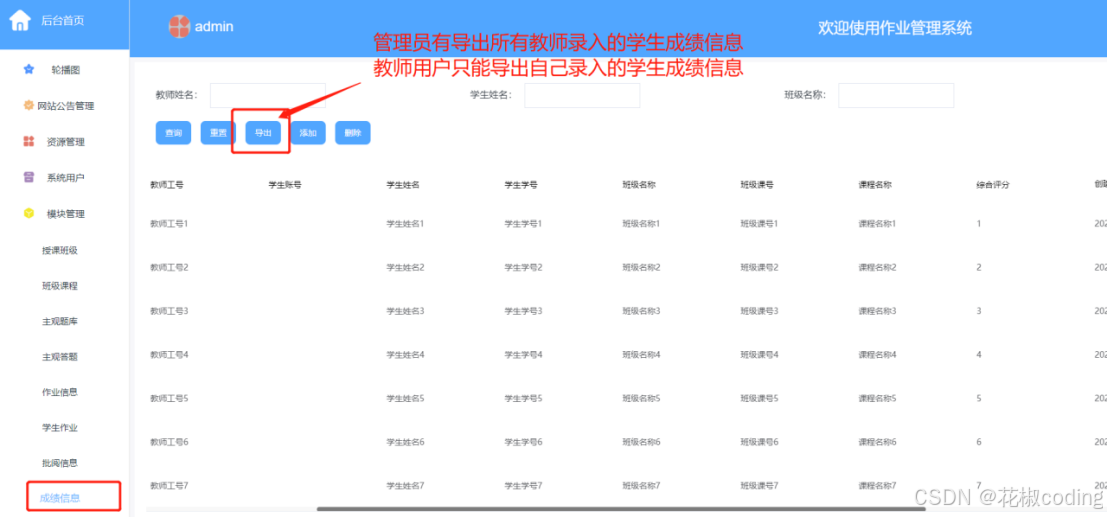Click the 重置 reset button
The image size is (1107, 517).
[x=218, y=133]
